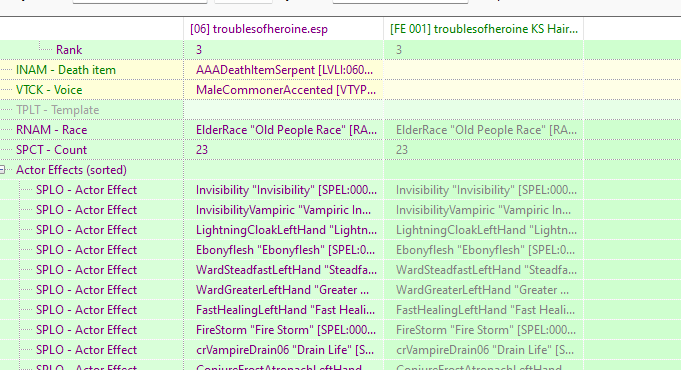Select the Rank row label
The width and height of the screenshot is (681, 370).
click(69, 50)
